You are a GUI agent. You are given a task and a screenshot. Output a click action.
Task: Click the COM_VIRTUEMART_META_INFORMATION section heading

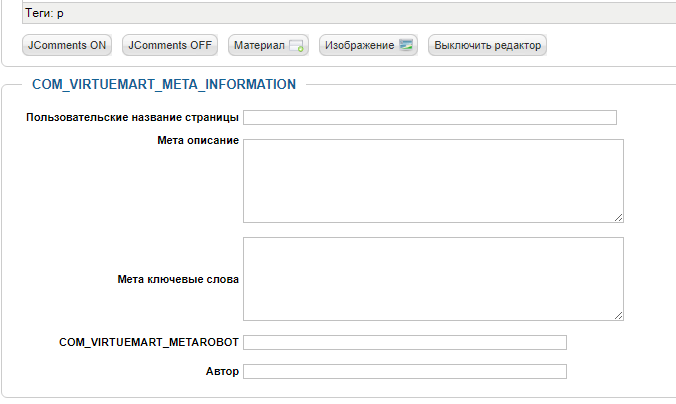pyautogui.click(x=164, y=85)
